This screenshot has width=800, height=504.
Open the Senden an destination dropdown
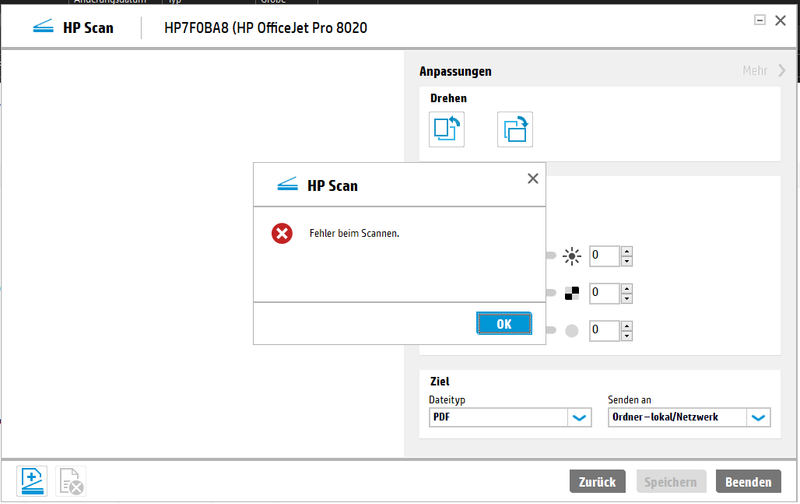tap(758, 417)
